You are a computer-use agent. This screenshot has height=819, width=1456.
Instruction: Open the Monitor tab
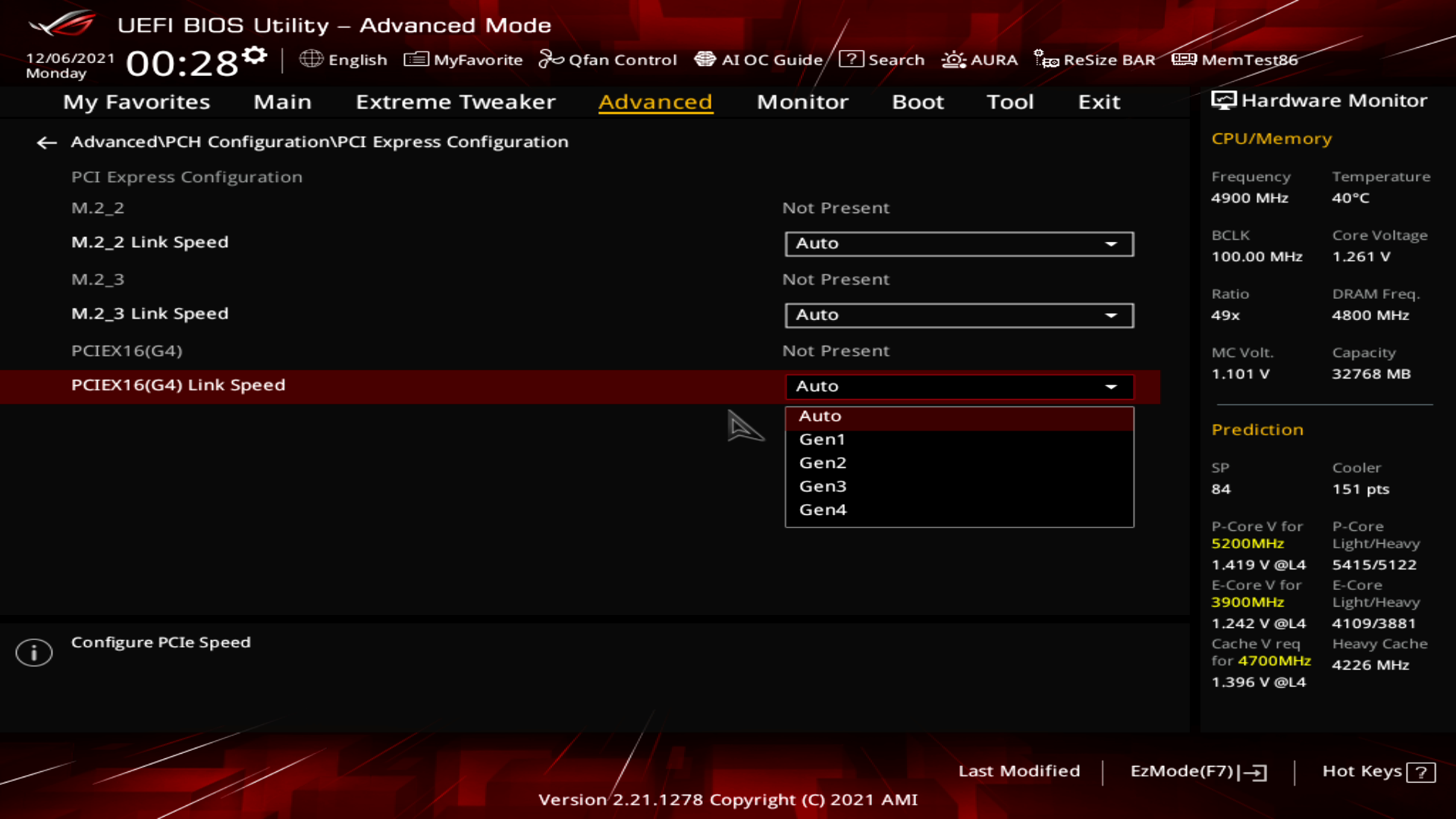(802, 102)
